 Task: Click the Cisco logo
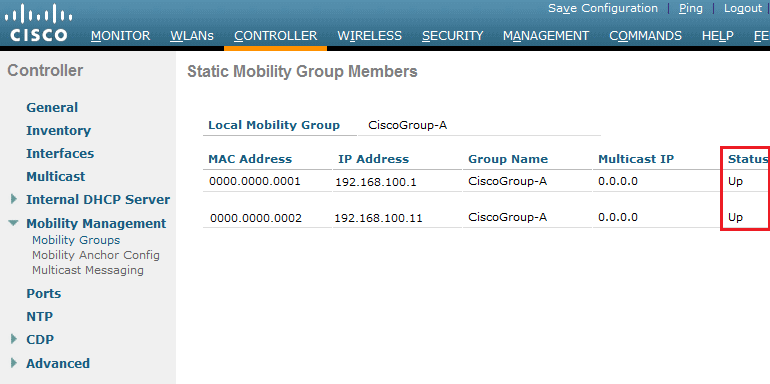coord(38,24)
